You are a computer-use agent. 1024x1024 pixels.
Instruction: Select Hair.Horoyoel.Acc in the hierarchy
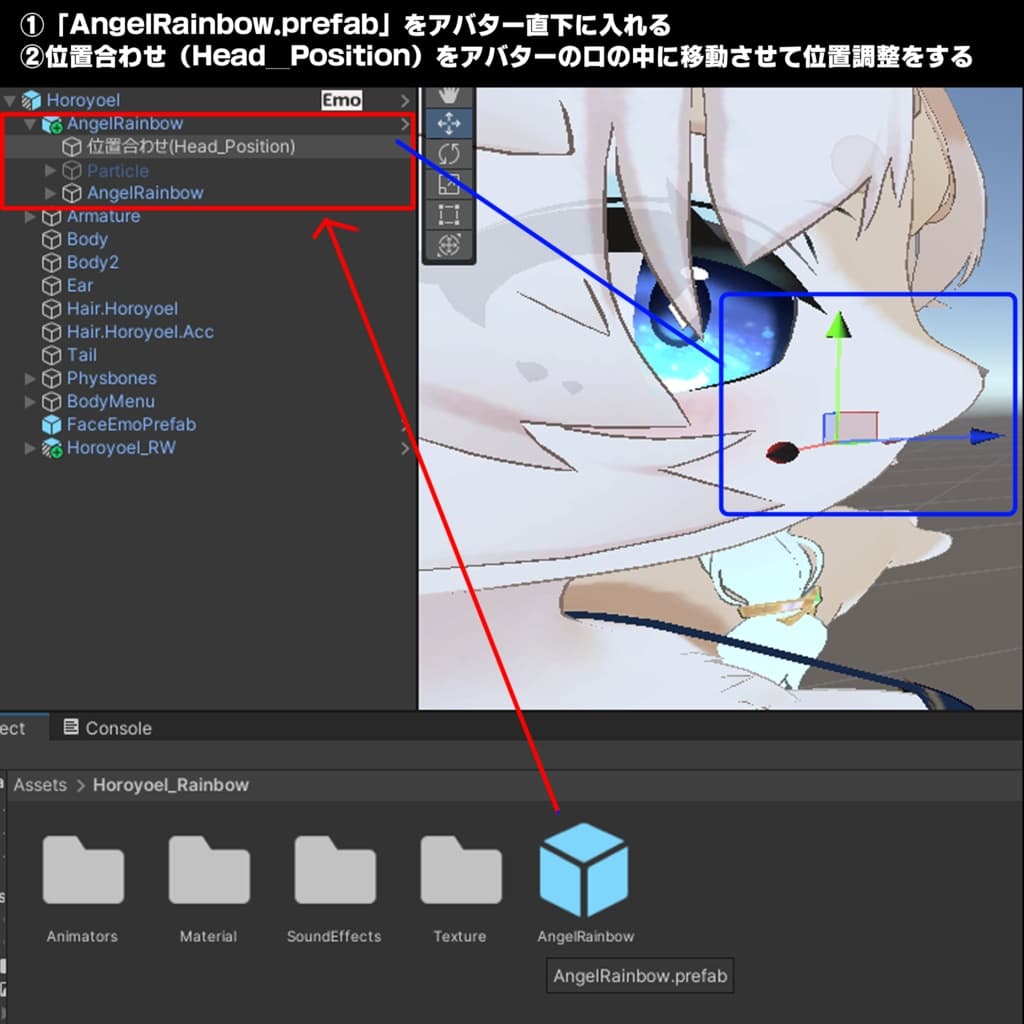pos(140,332)
